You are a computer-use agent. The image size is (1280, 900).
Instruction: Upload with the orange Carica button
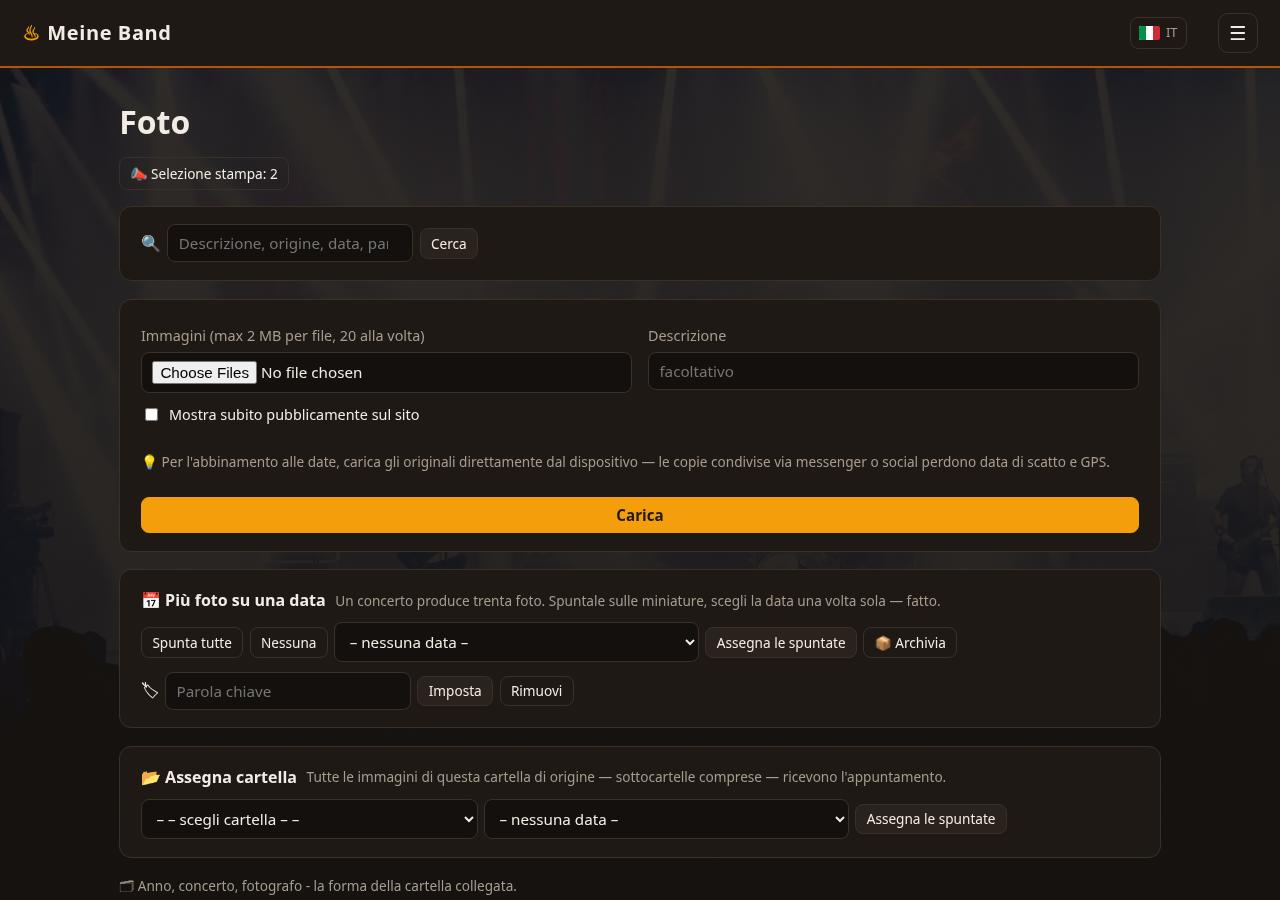640,515
